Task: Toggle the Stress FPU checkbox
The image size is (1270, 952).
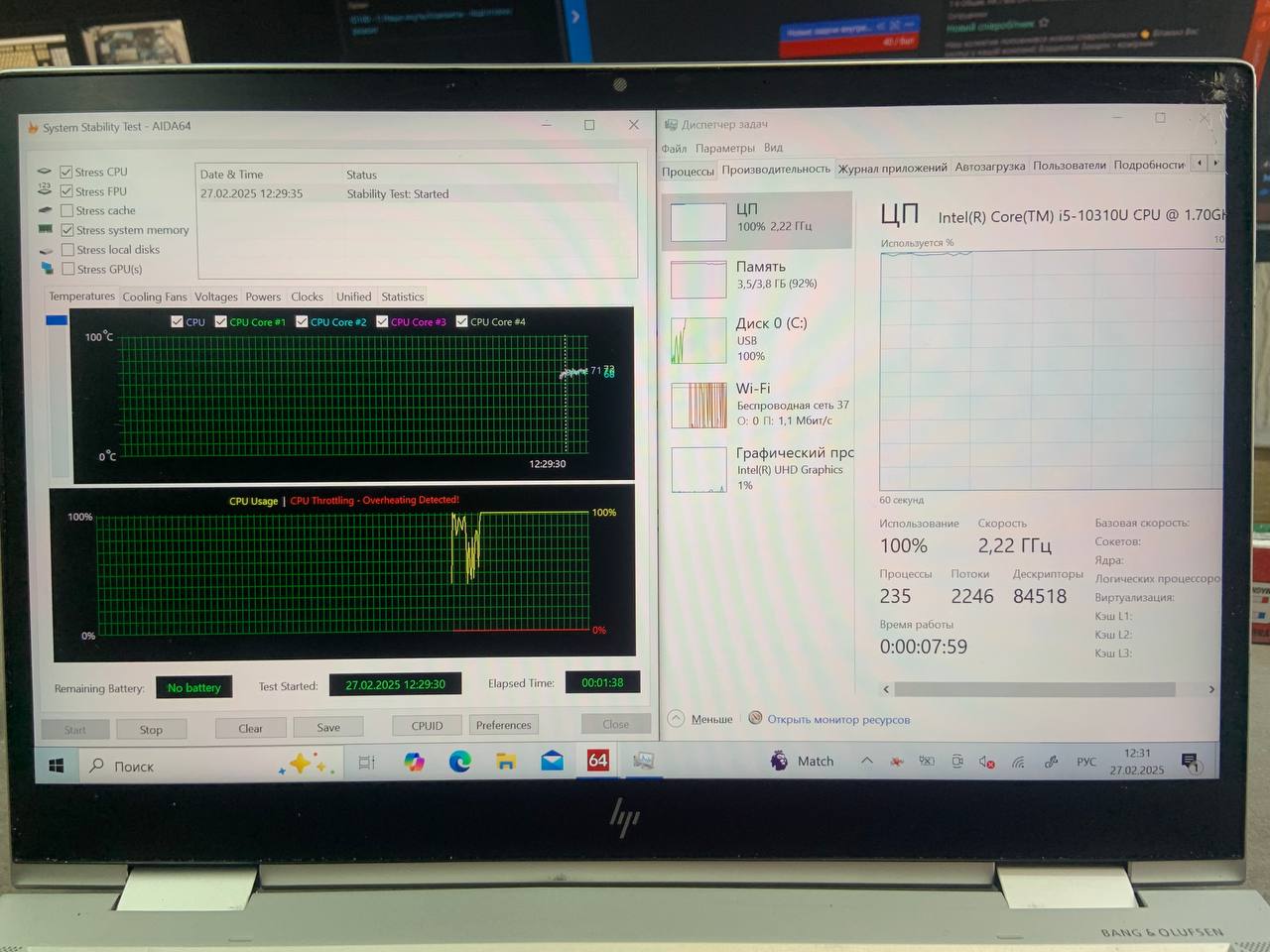Action: pyautogui.click(x=66, y=191)
